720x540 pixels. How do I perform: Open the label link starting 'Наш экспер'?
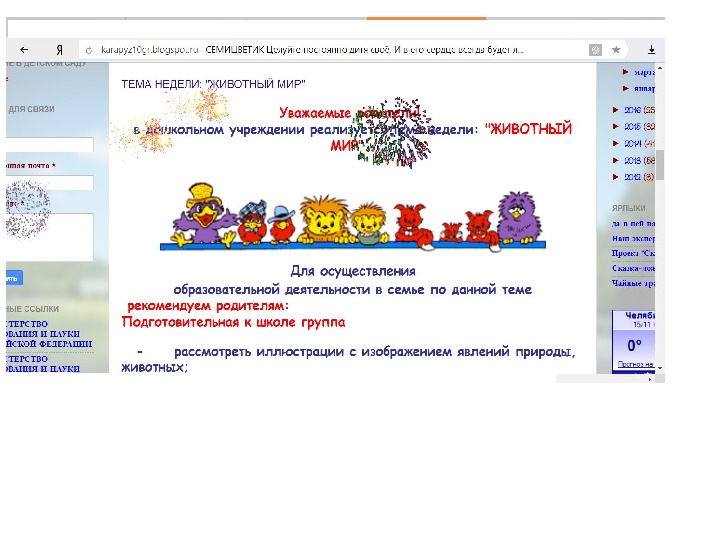point(633,238)
